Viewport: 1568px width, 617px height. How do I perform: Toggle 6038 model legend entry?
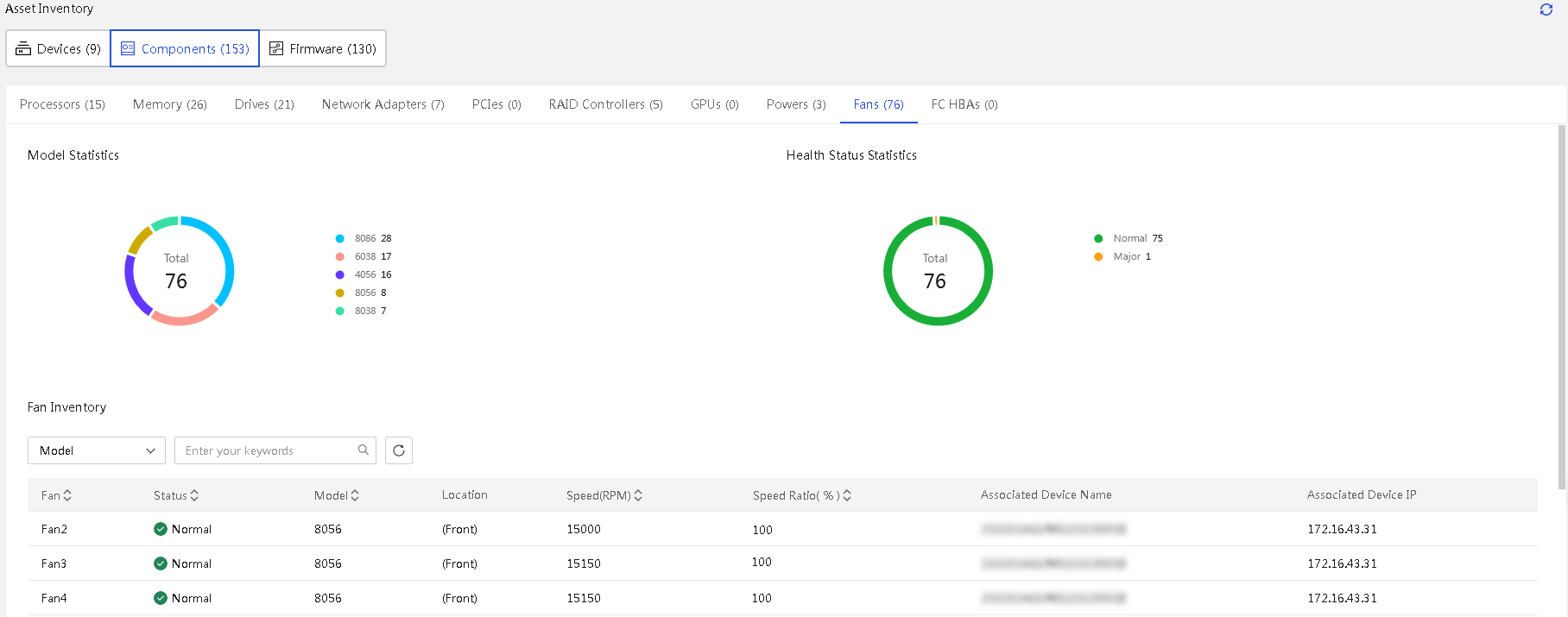point(364,256)
